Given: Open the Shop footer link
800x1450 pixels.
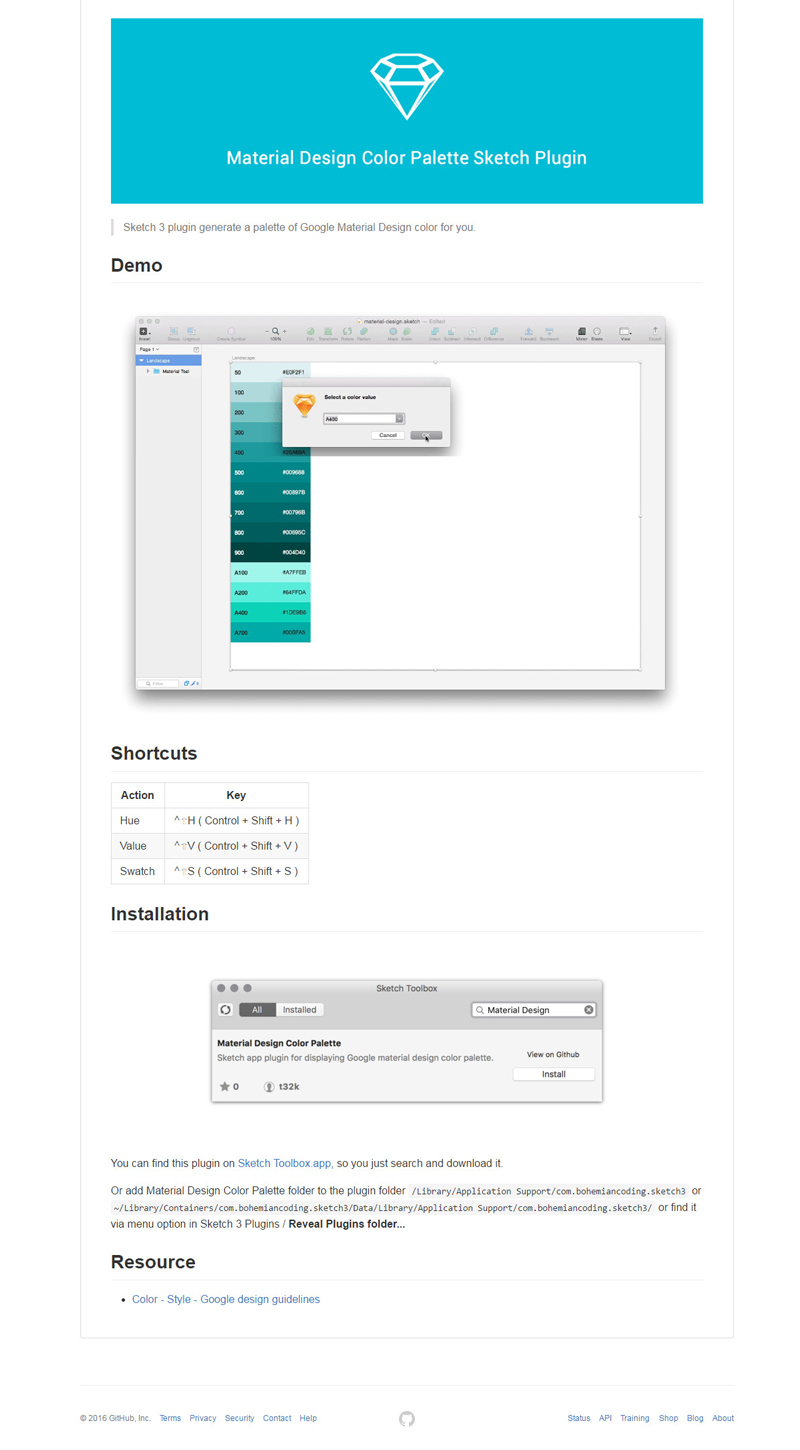Looking at the screenshot, I should 668,1418.
